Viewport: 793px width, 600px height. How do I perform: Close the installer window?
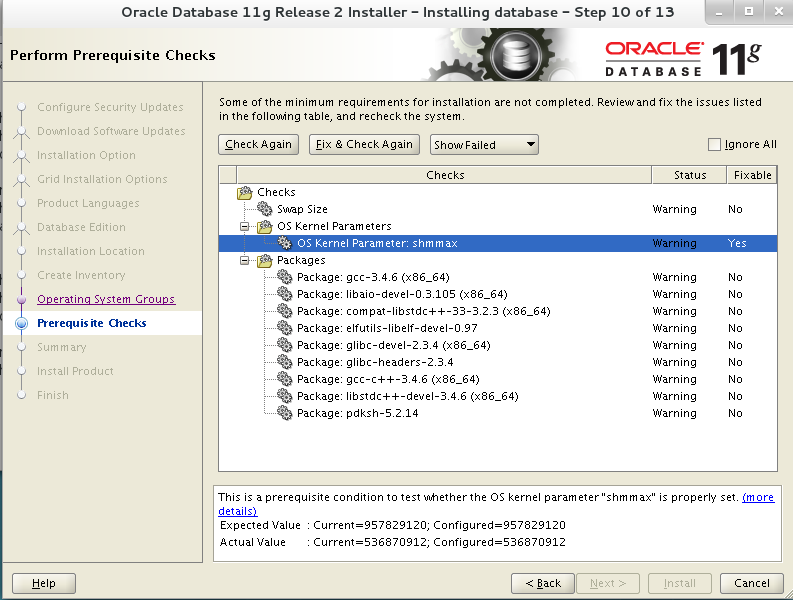779,11
